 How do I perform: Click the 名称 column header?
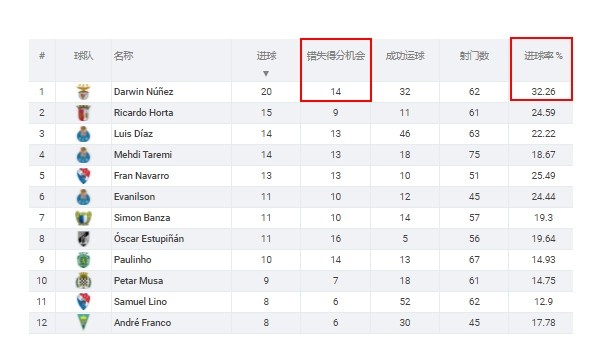tap(124, 56)
